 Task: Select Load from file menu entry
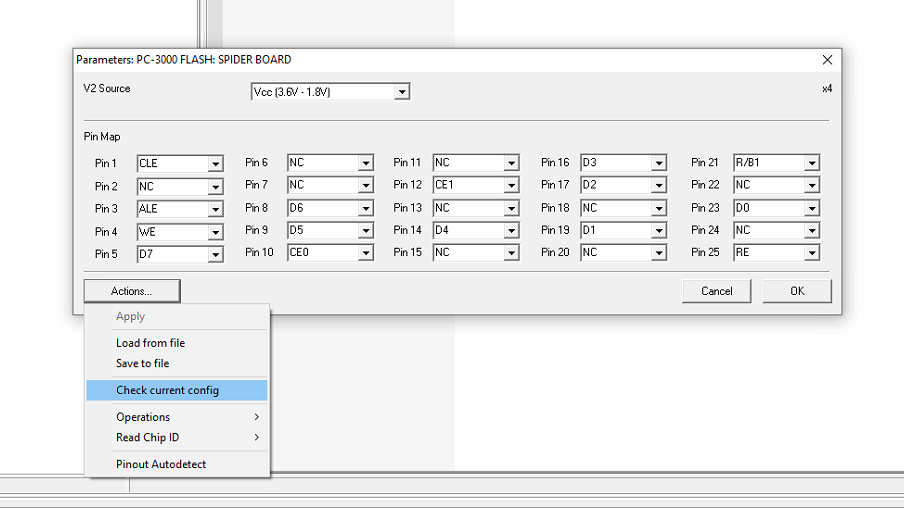150,343
